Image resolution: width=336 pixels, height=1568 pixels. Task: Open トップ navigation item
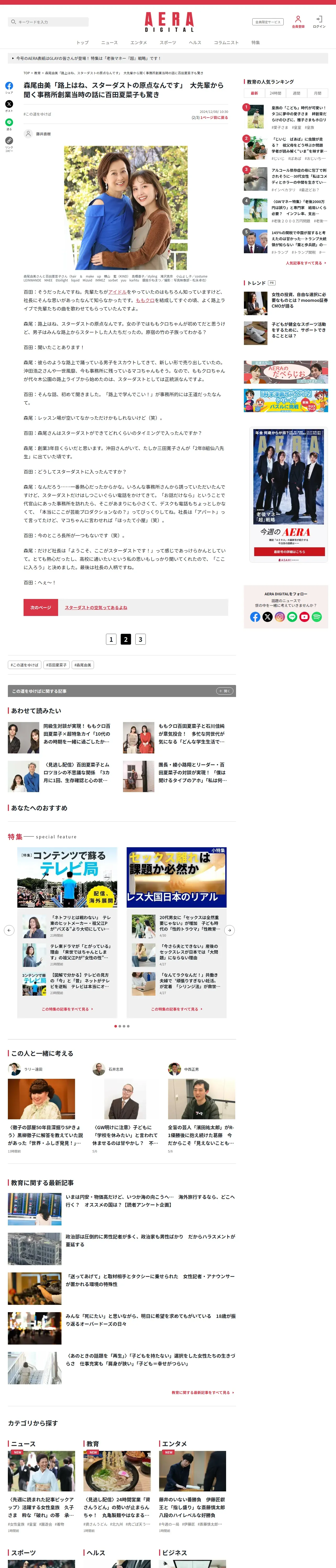point(82,43)
